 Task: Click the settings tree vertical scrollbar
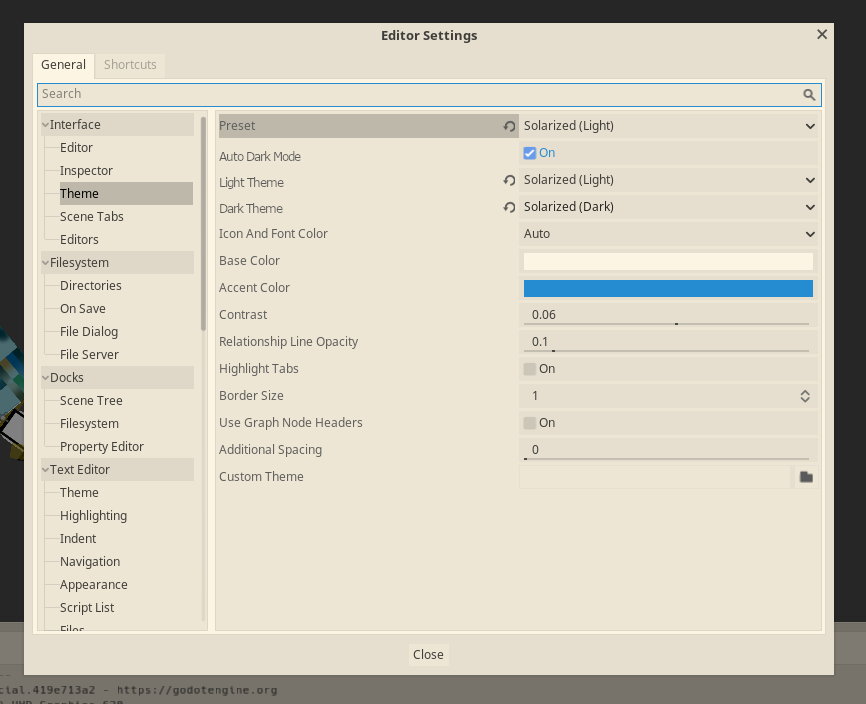203,224
